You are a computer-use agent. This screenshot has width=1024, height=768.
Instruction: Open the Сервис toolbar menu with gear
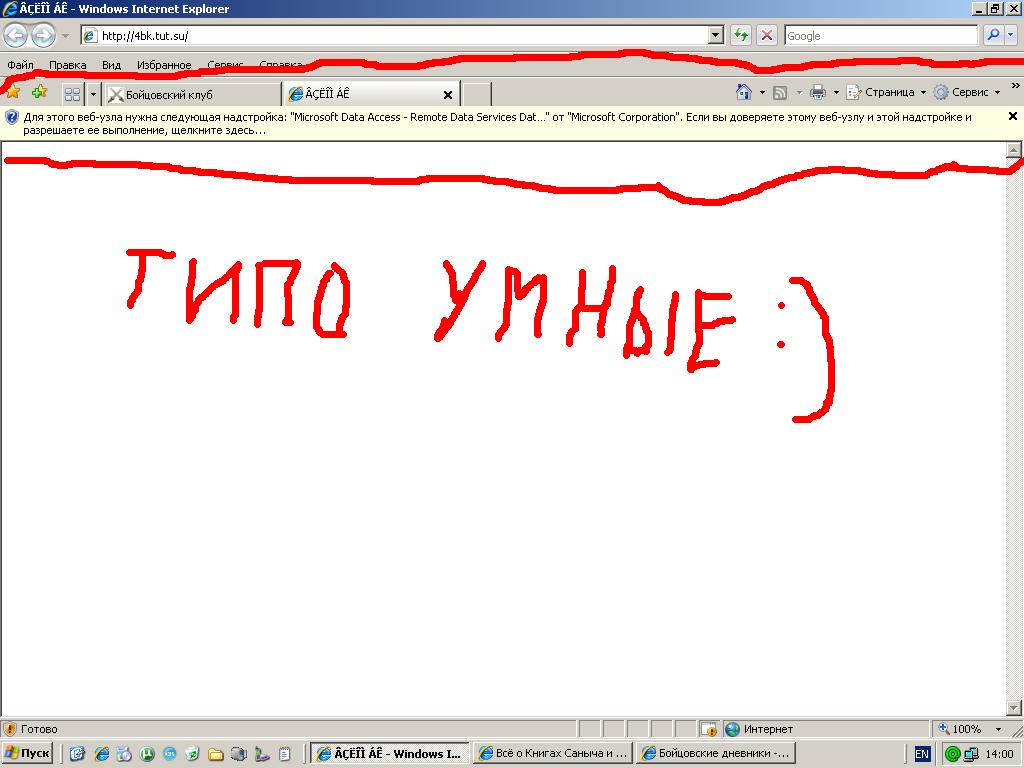click(x=967, y=92)
